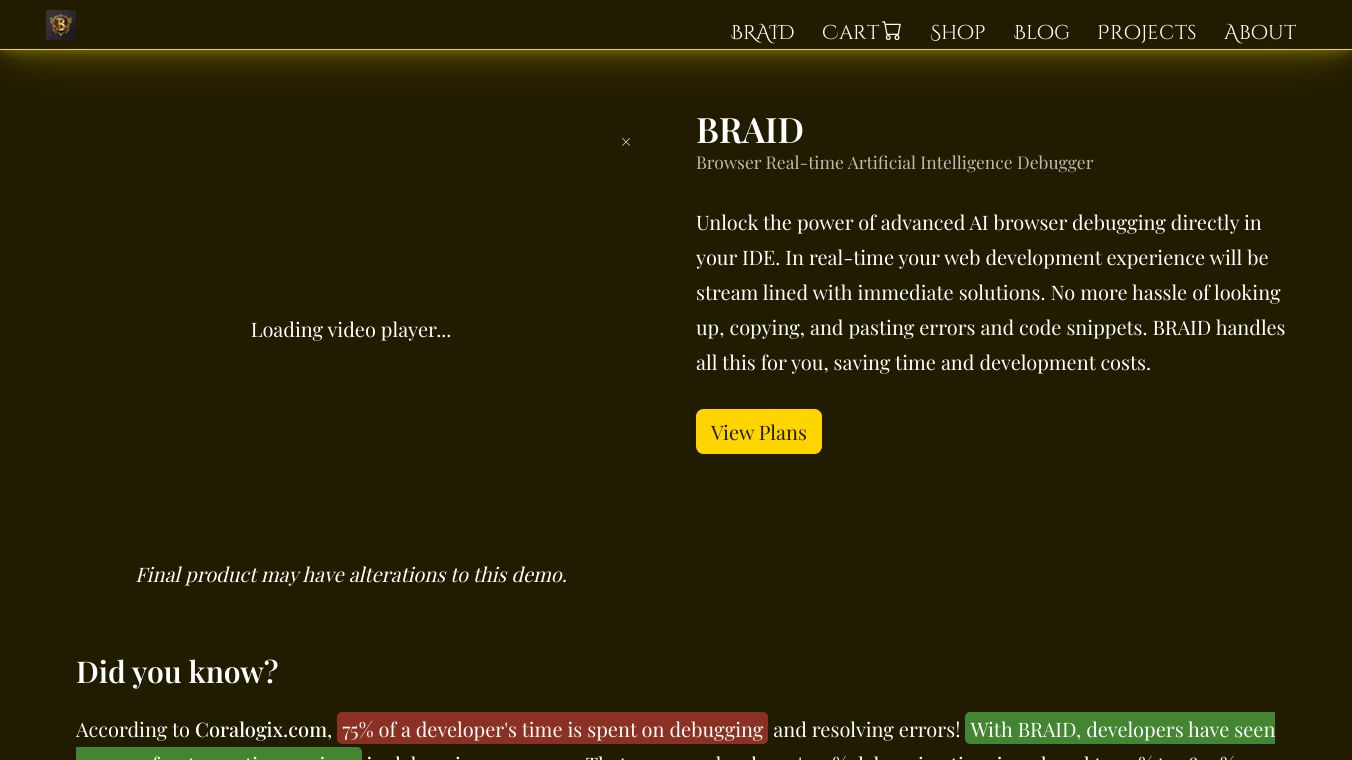
Task: Open the shopping cart icon
Action: (891, 31)
